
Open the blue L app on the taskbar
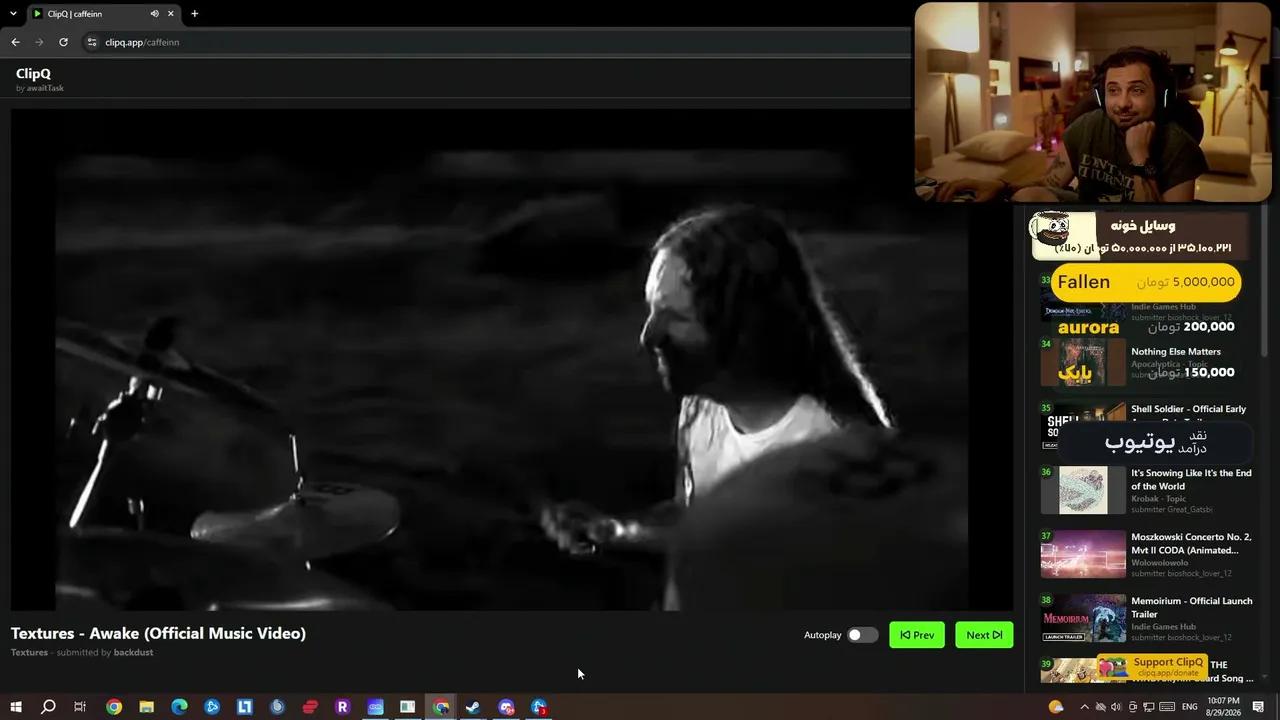(x=244, y=707)
